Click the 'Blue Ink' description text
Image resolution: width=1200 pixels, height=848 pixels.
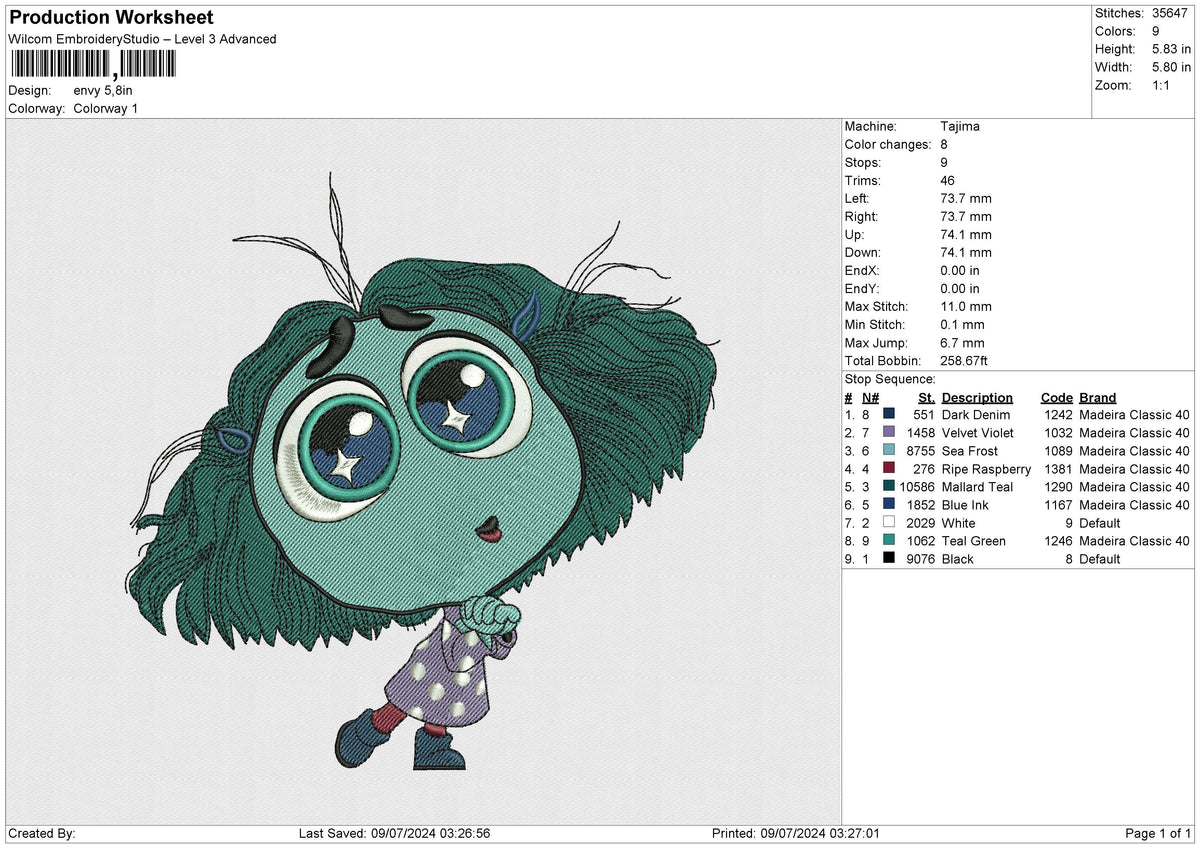tap(965, 505)
